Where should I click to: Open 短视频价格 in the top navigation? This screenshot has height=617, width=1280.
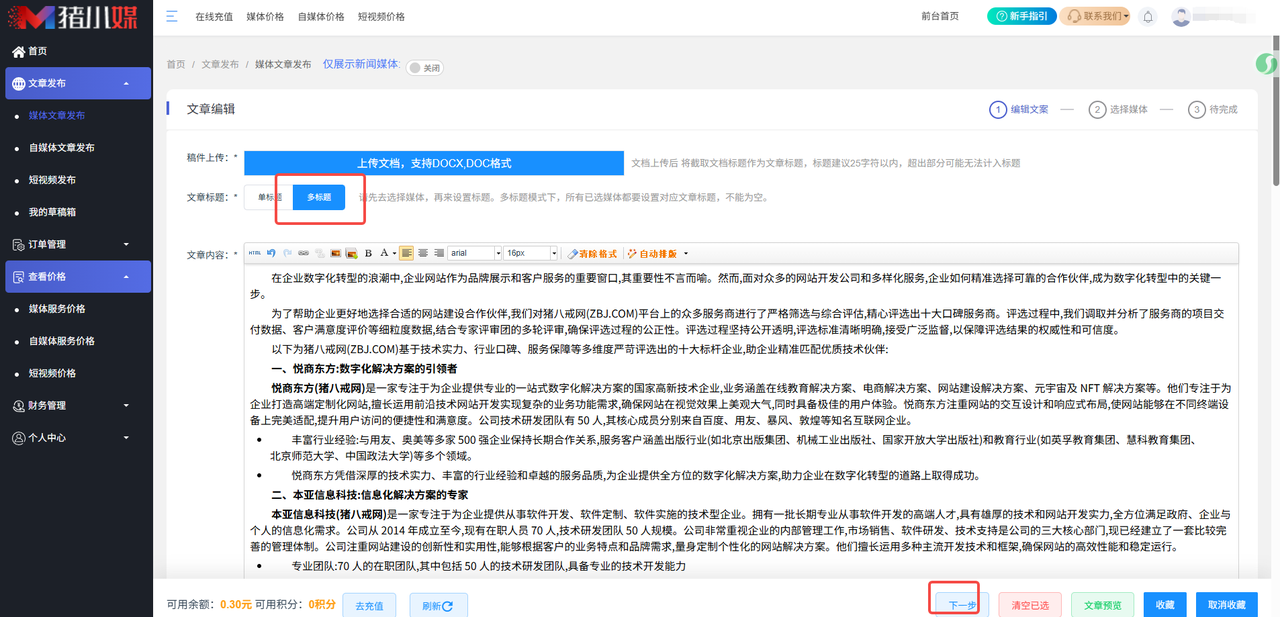pos(381,17)
